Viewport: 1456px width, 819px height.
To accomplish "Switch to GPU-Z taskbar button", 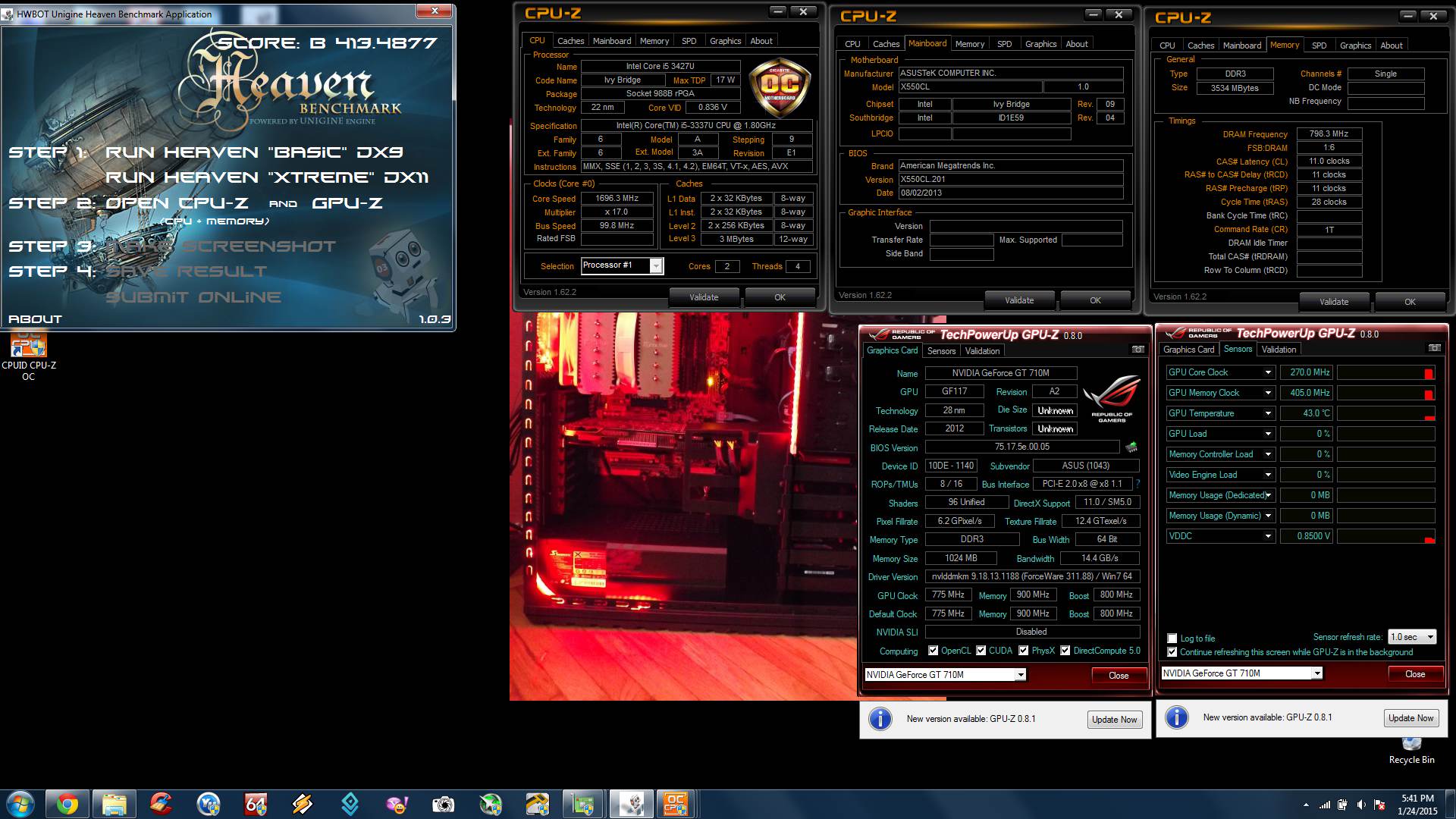I will coord(584,804).
